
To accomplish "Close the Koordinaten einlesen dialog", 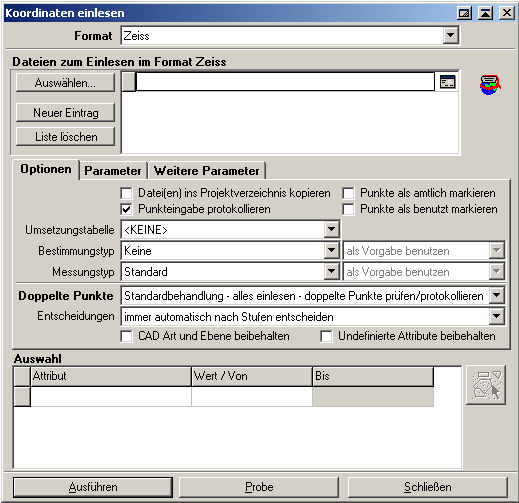I will [507, 13].
